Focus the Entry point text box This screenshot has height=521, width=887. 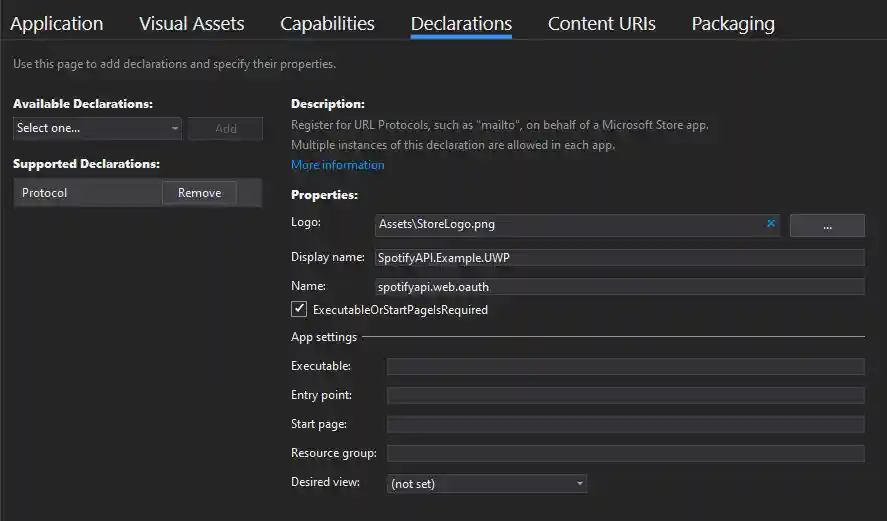pyautogui.click(x=625, y=396)
